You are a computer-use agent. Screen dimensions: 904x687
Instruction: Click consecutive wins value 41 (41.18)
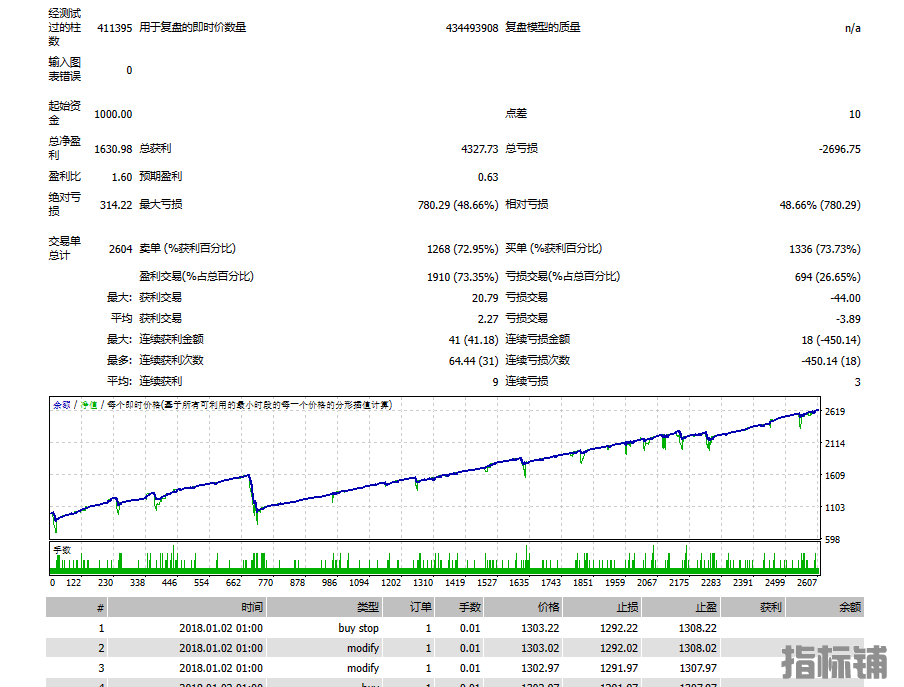point(473,340)
